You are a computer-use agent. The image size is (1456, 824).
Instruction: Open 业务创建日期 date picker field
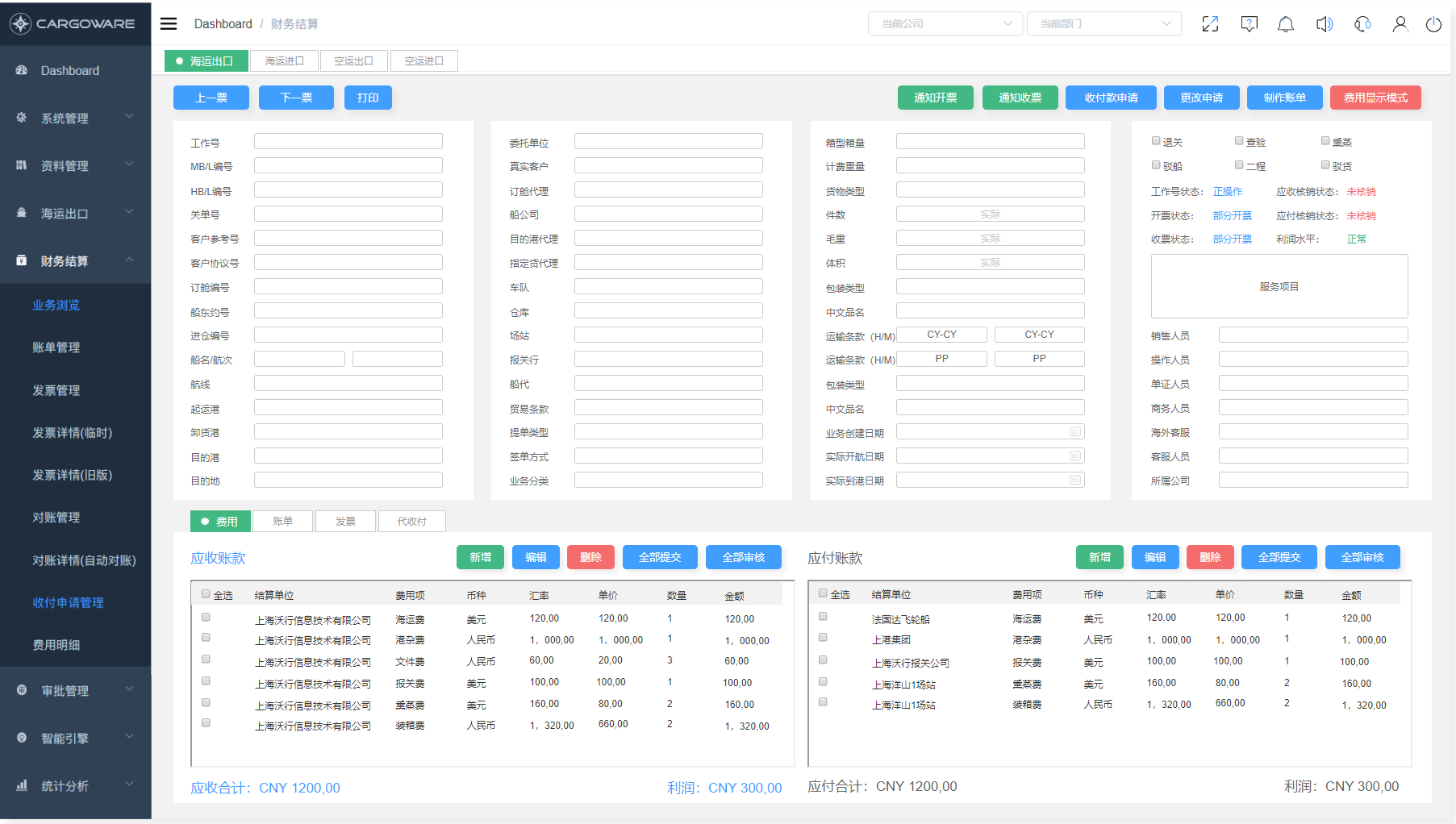click(990, 432)
